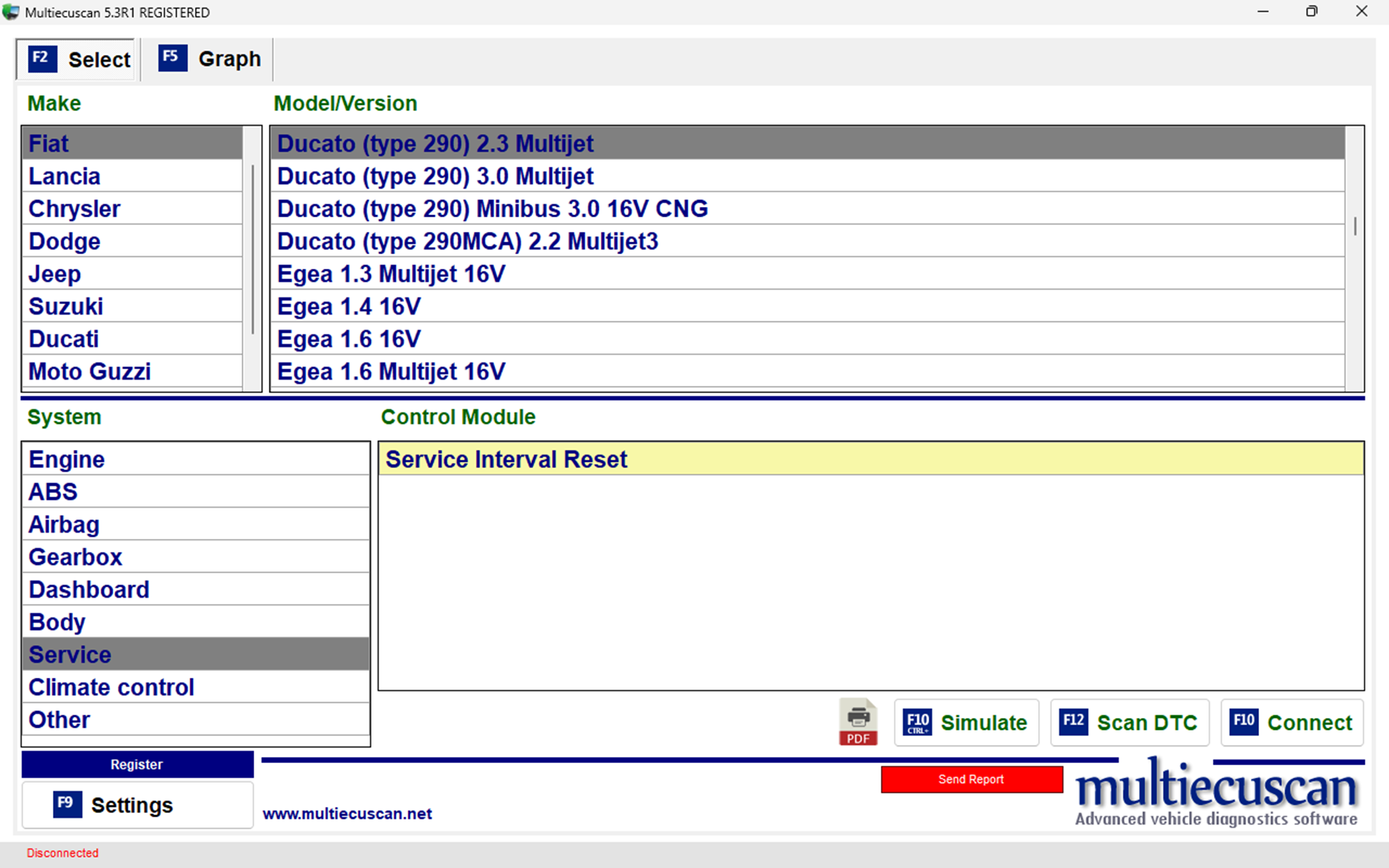Choose Ducato (type 290) 3.0 Multijet
Screen dimensions: 1389x868
808,176
